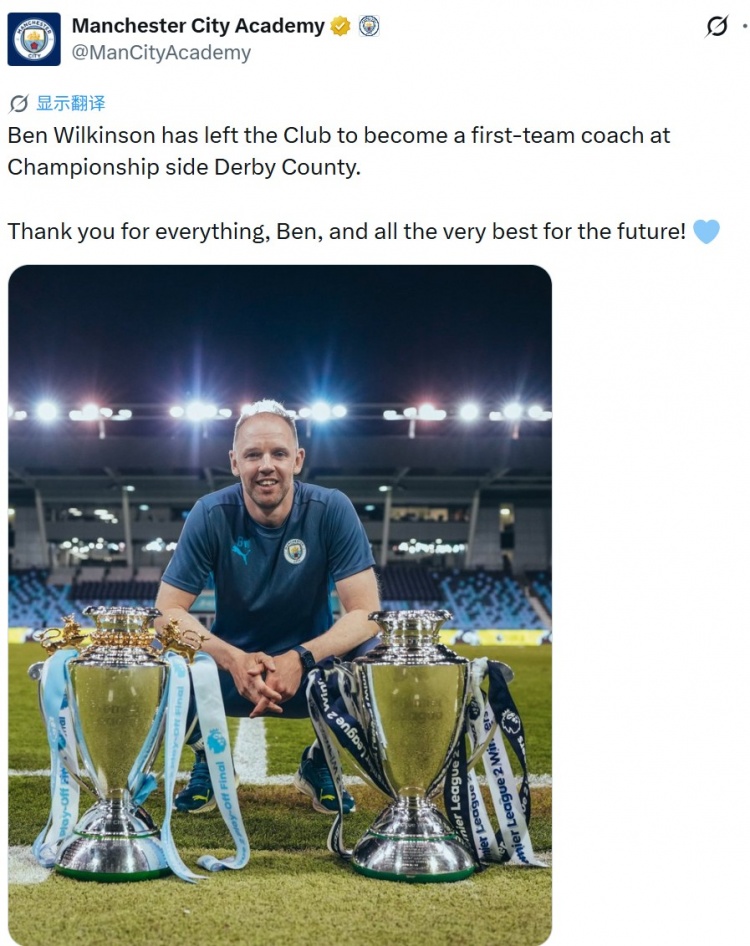Image resolution: width=750 pixels, height=946 pixels.
Task: Open the photo on Ben Wilkinson's face
Action: tap(266, 461)
